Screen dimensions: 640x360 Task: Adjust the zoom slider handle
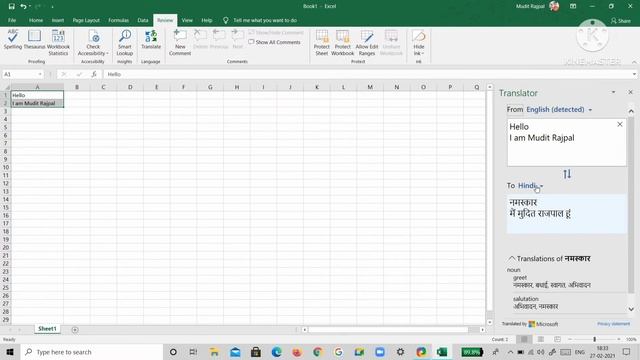point(594,339)
